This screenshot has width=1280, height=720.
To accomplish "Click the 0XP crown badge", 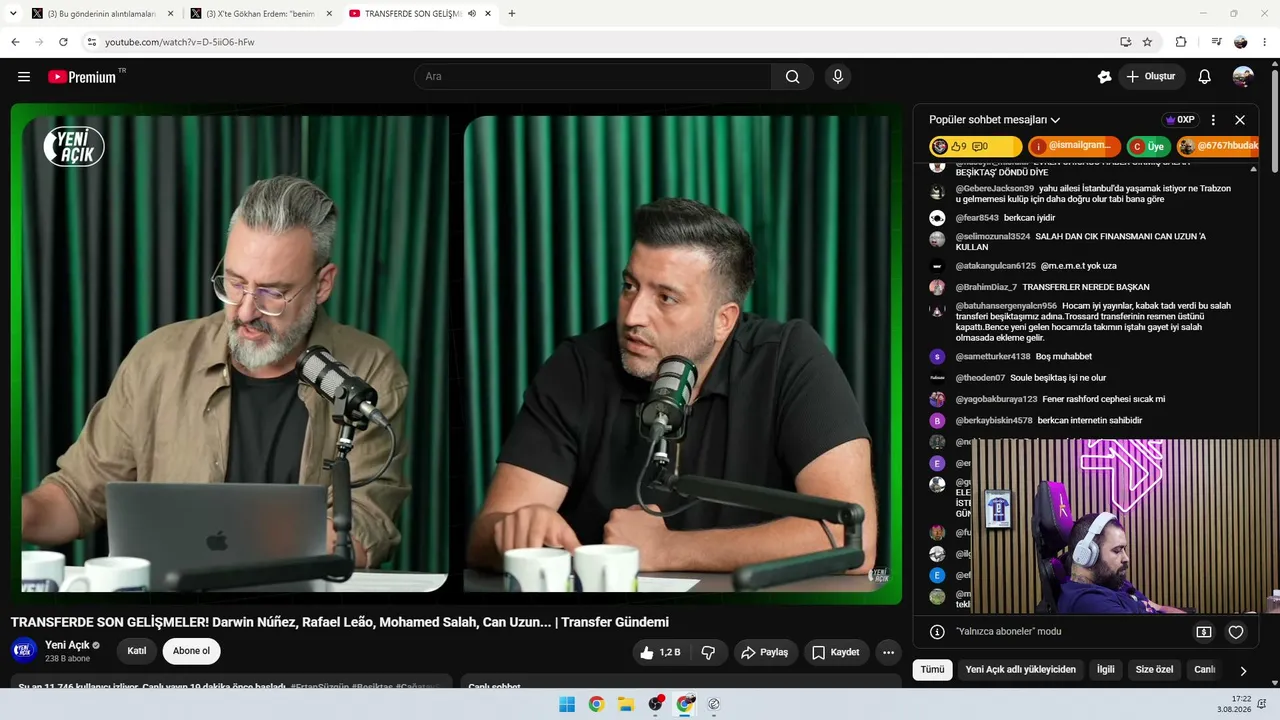I will click(x=1180, y=120).
